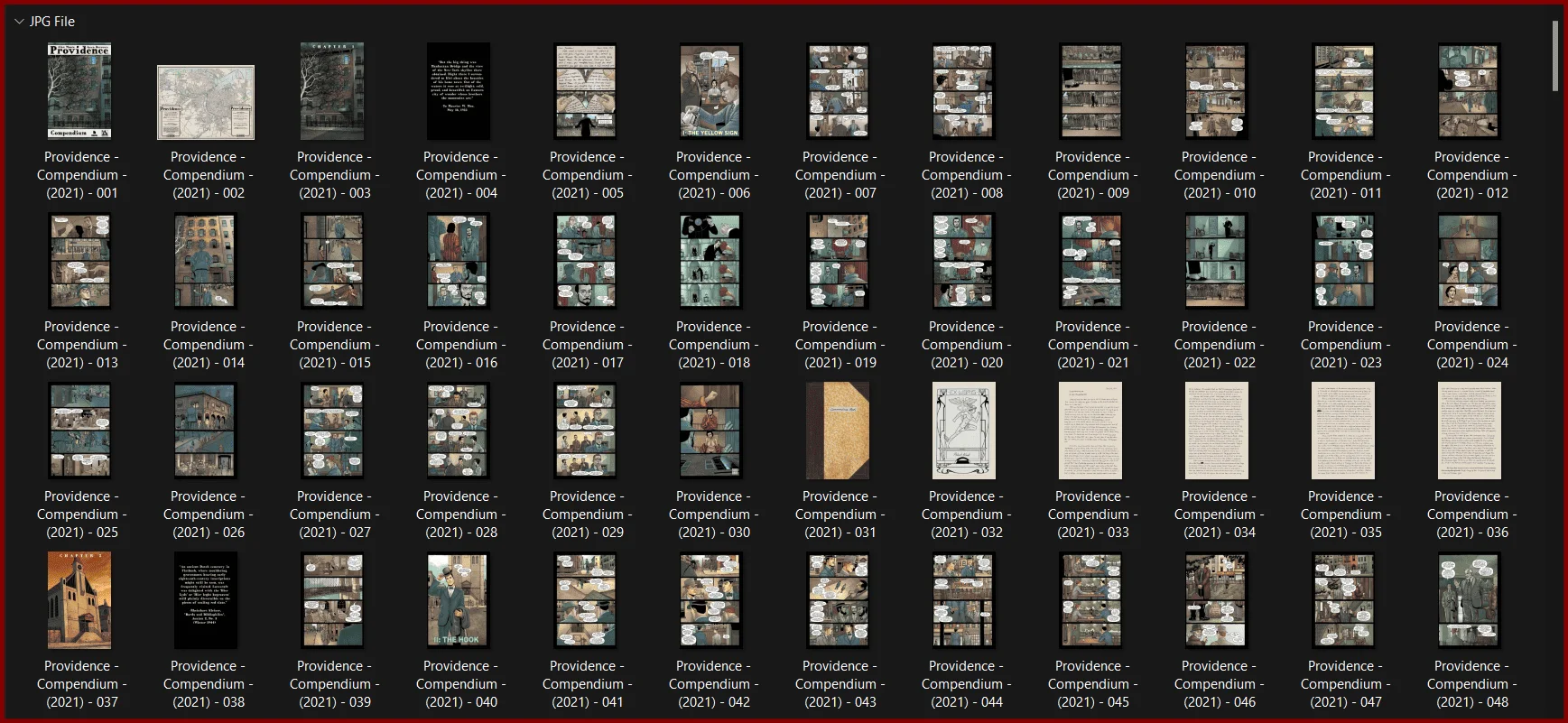Select thumbnail of Compendium 023
This screenshot has height=723, width=1568.
click(1343, 261)
